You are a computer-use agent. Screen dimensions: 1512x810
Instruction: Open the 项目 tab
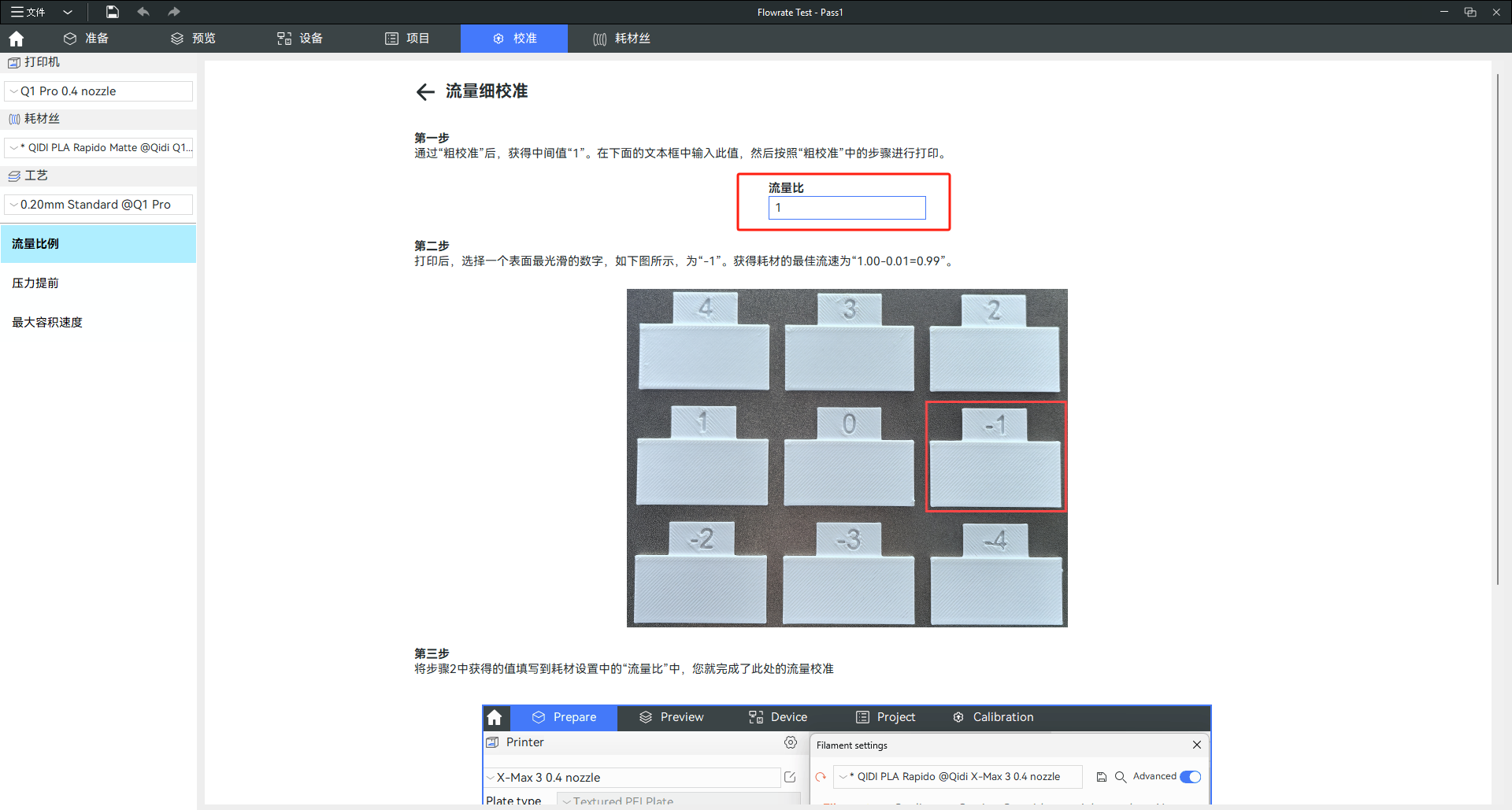pos(407,39)
